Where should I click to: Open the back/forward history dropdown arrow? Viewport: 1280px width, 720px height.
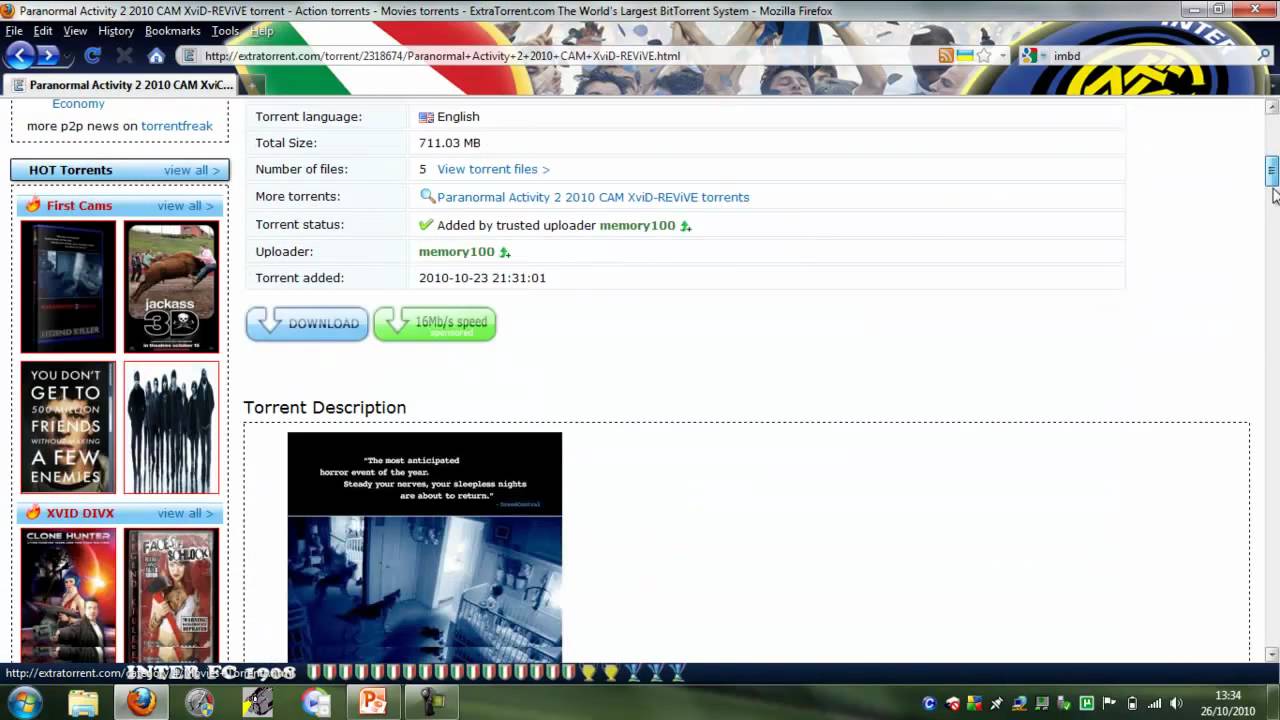[x=67, y=56]
